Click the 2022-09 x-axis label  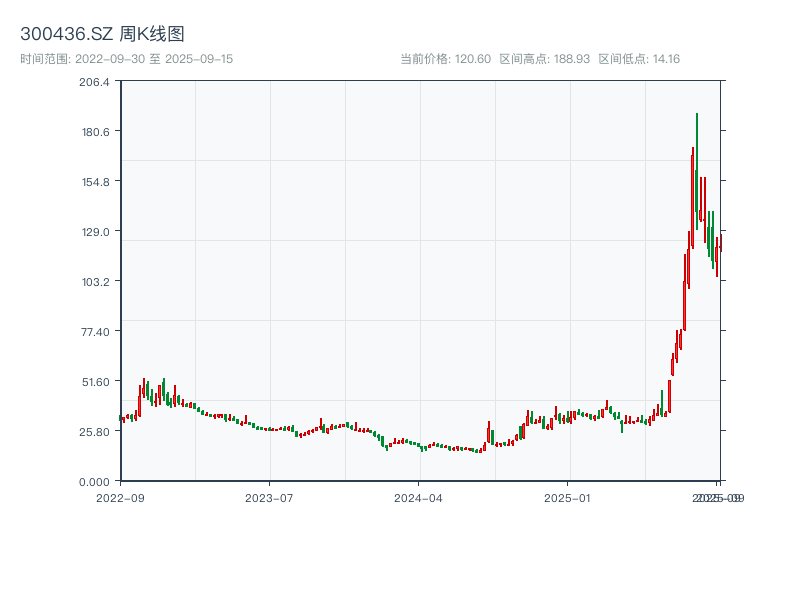click(x=120, y=498)
